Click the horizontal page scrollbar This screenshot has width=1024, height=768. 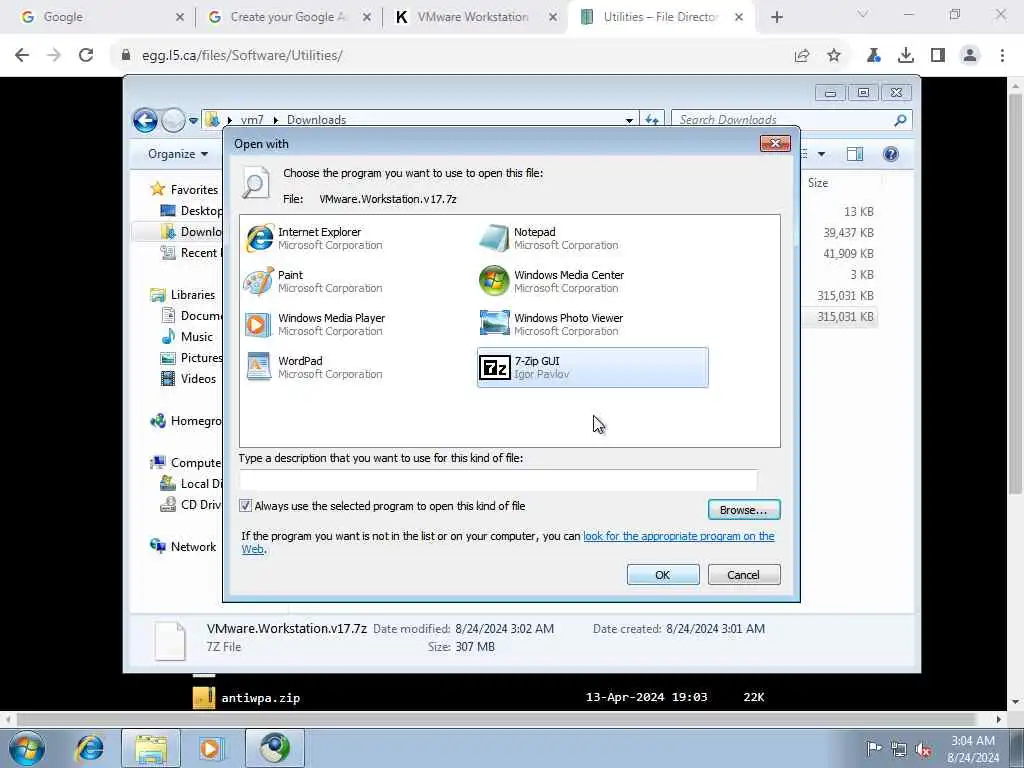496,719
